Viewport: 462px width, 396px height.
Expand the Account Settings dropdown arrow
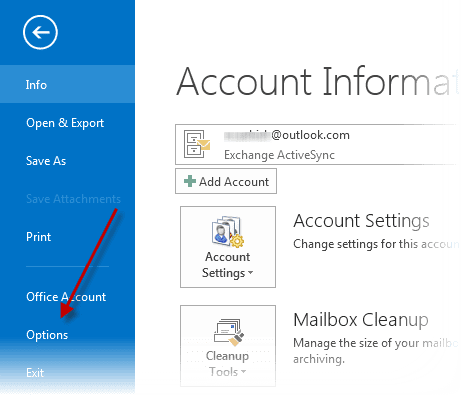tap(251, 273)
